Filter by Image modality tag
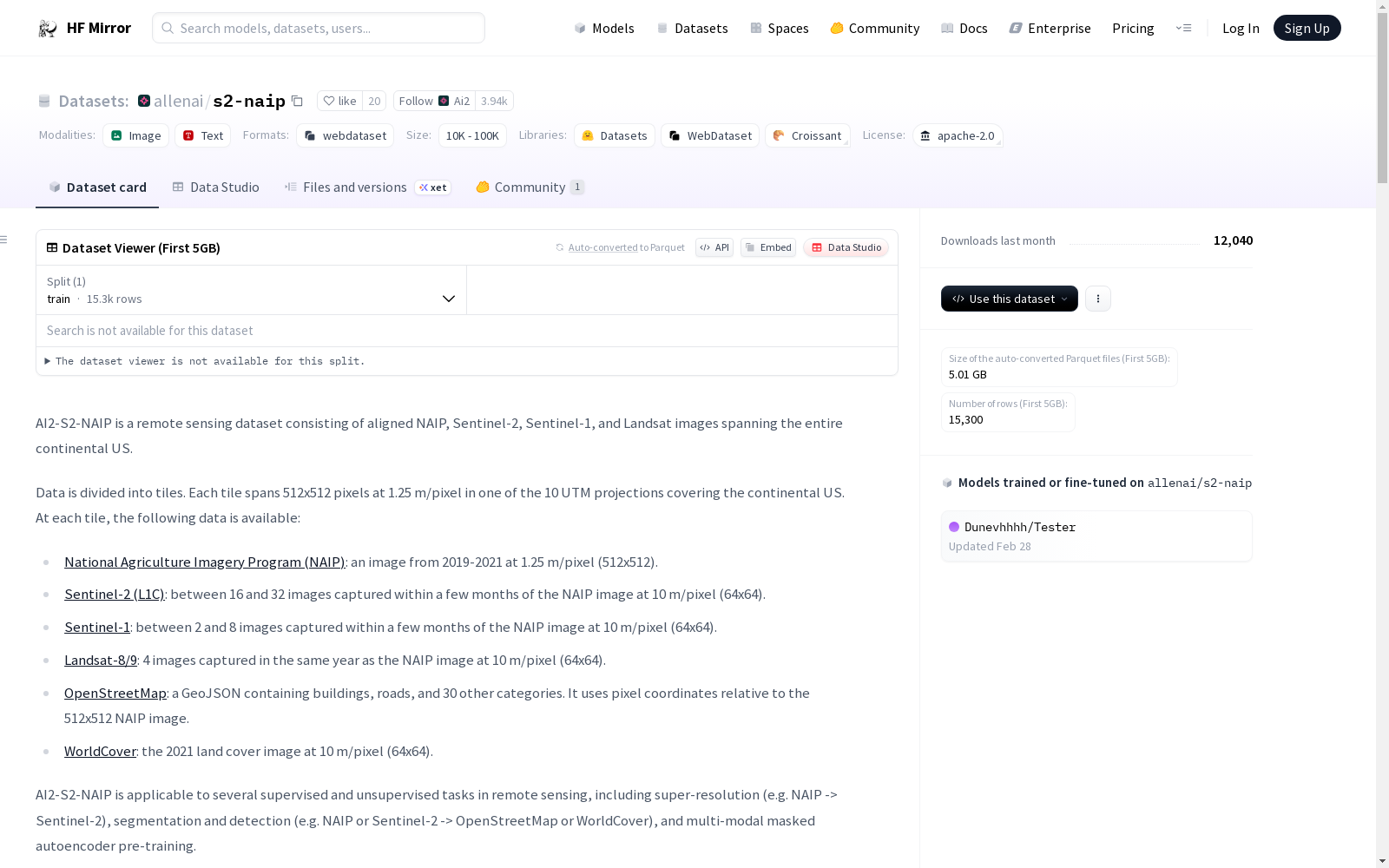Viewport: 1389px width, 868px height. tap(136, 135)
